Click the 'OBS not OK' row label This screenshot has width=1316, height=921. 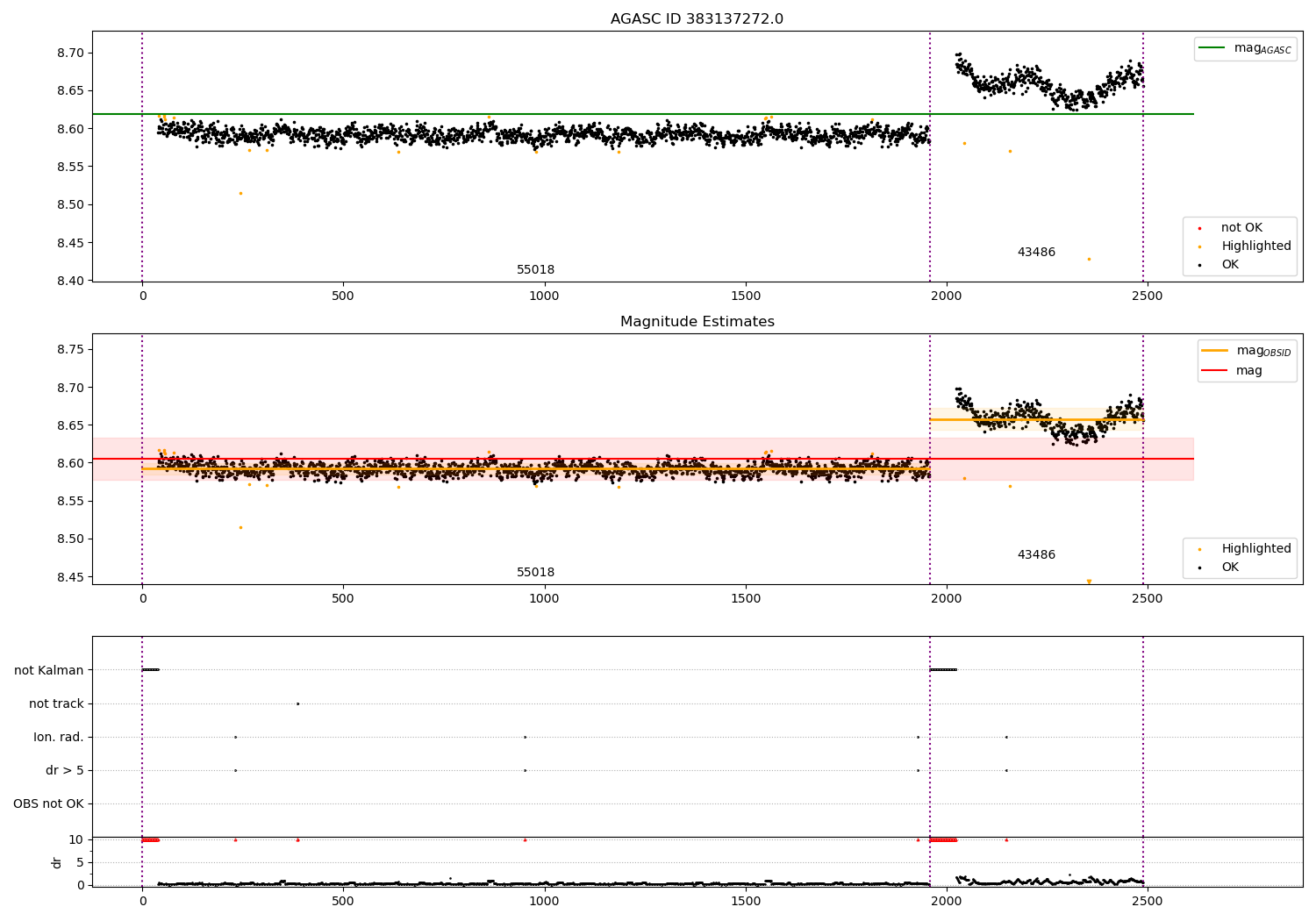[x=48, y=803]
